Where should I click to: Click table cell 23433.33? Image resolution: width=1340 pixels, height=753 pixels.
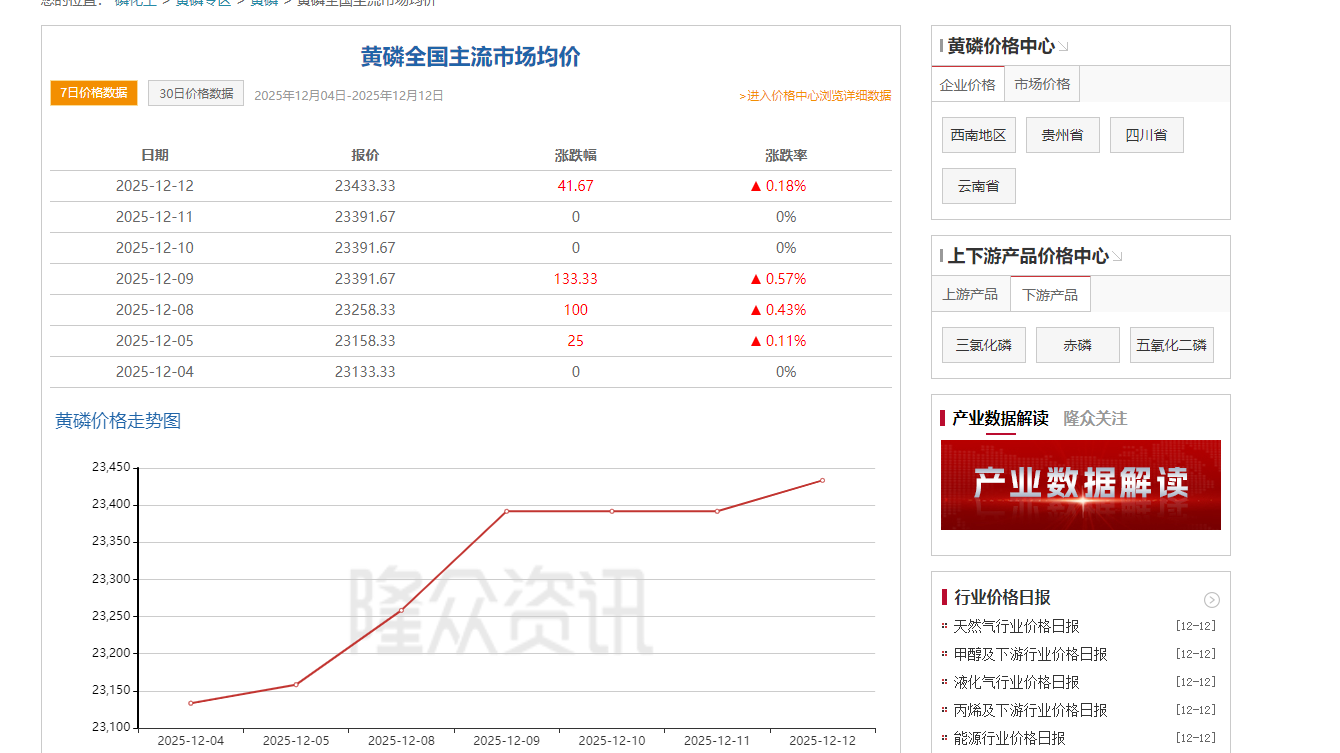(x=365, y=186)
